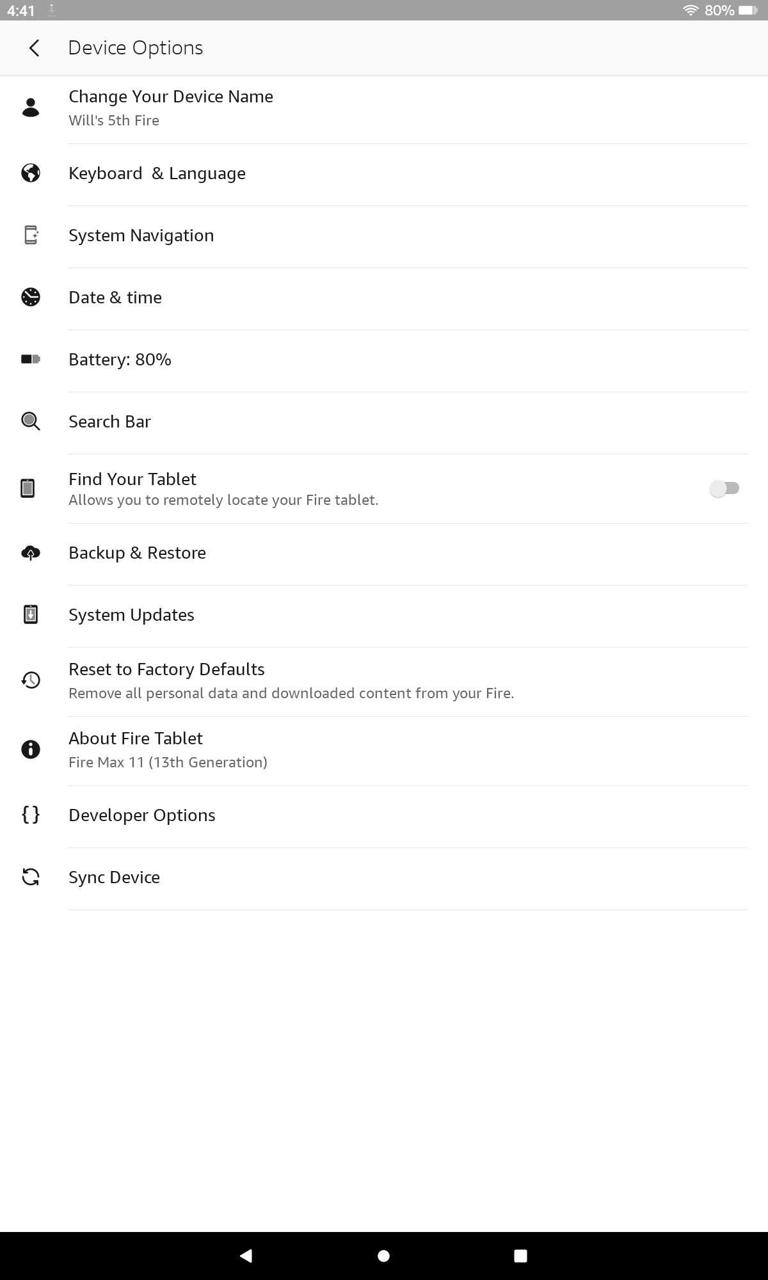Image resolution: width=768 pixels, height=1280 pixels.
Task: Click the magnifier icon next to Search Bar
Action: point(31,421)
